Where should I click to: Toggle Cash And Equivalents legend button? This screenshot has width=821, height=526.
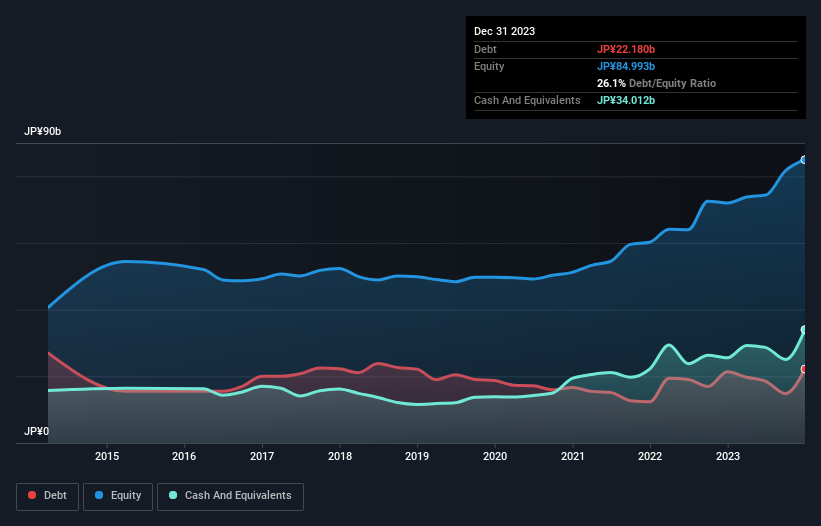tap(230, 496)
